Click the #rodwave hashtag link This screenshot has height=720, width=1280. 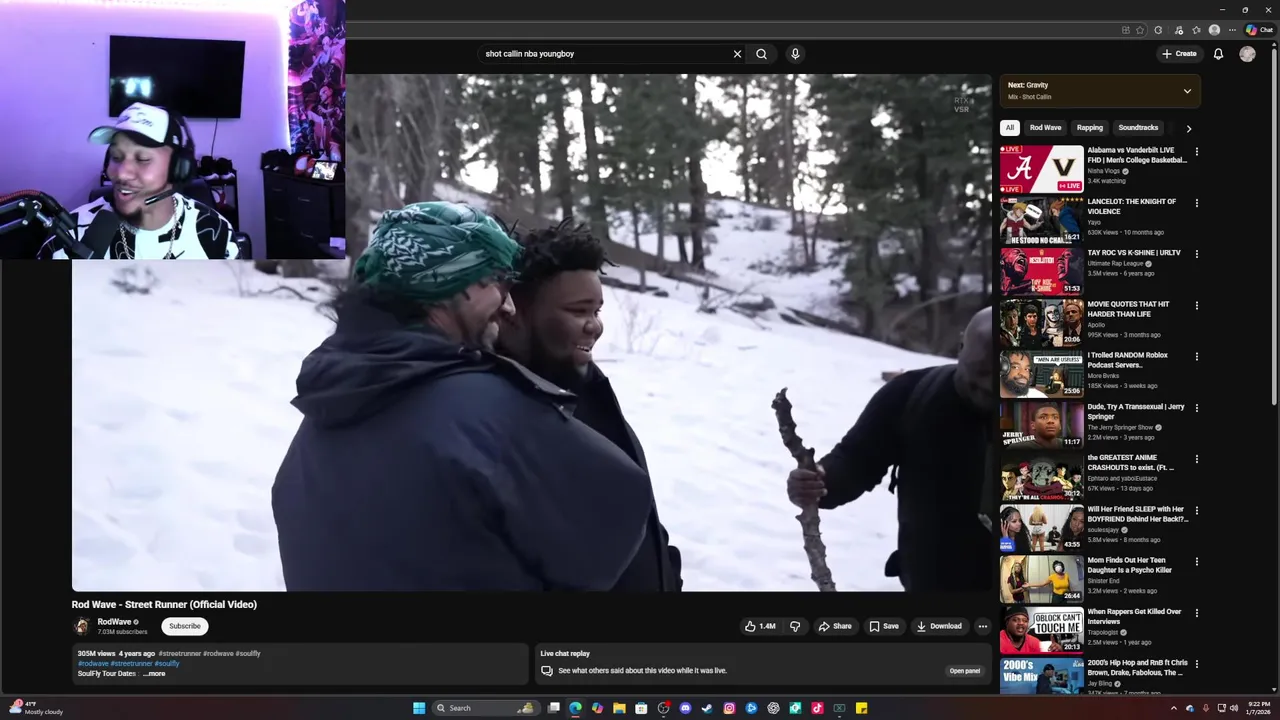click(x=93, y=664)
